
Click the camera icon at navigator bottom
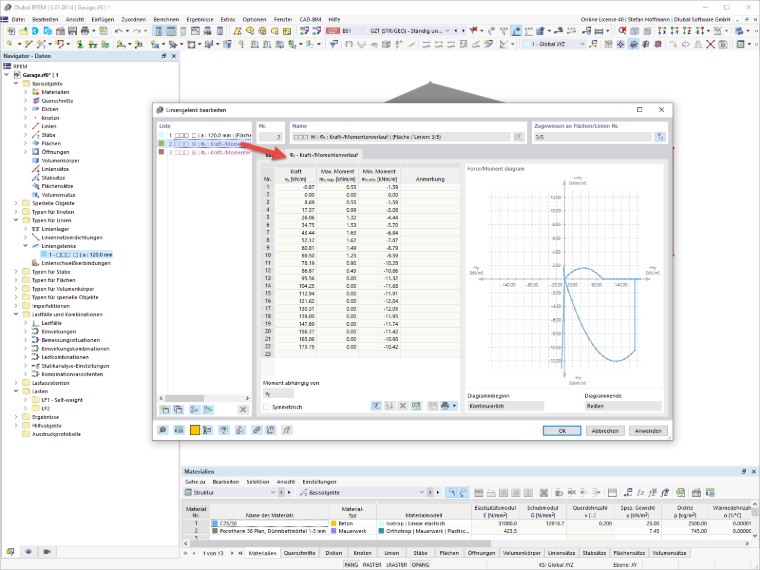pos(47,552)
